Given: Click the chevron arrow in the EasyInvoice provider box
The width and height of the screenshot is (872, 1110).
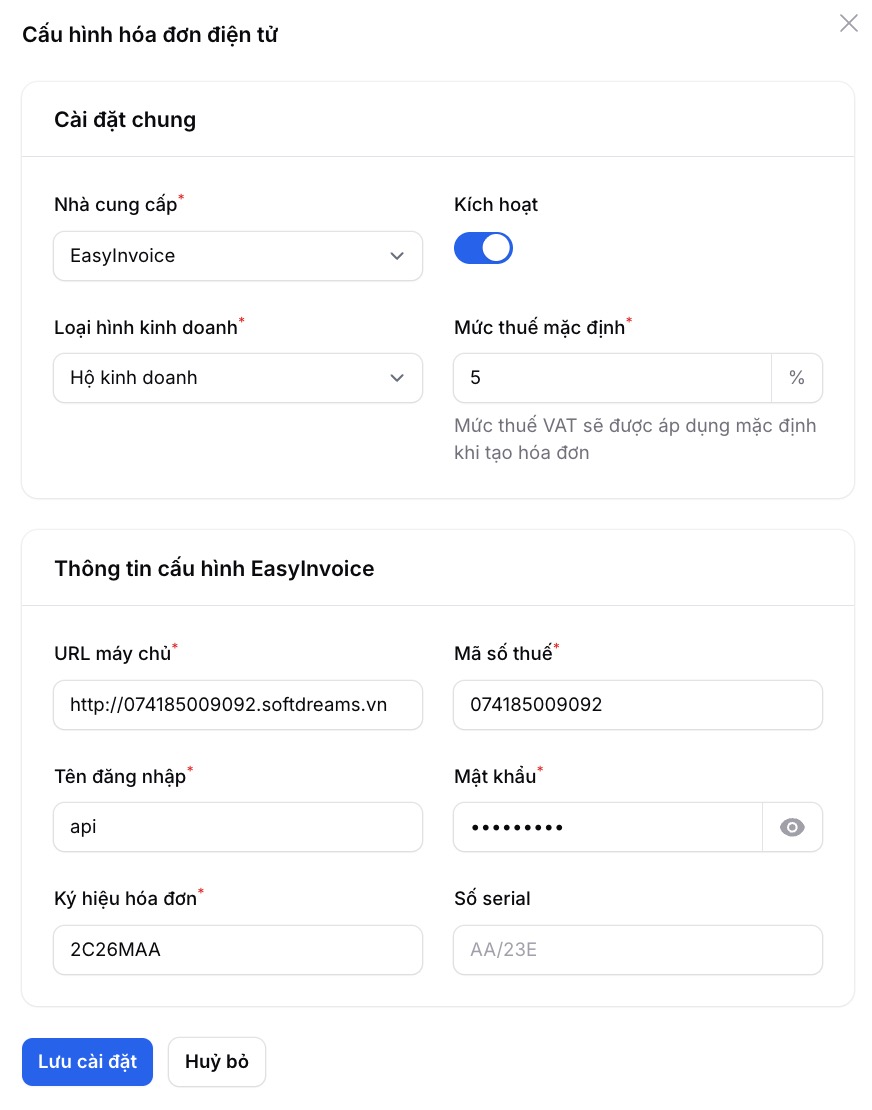Looking at the screenshot, I should coord(397,256).
